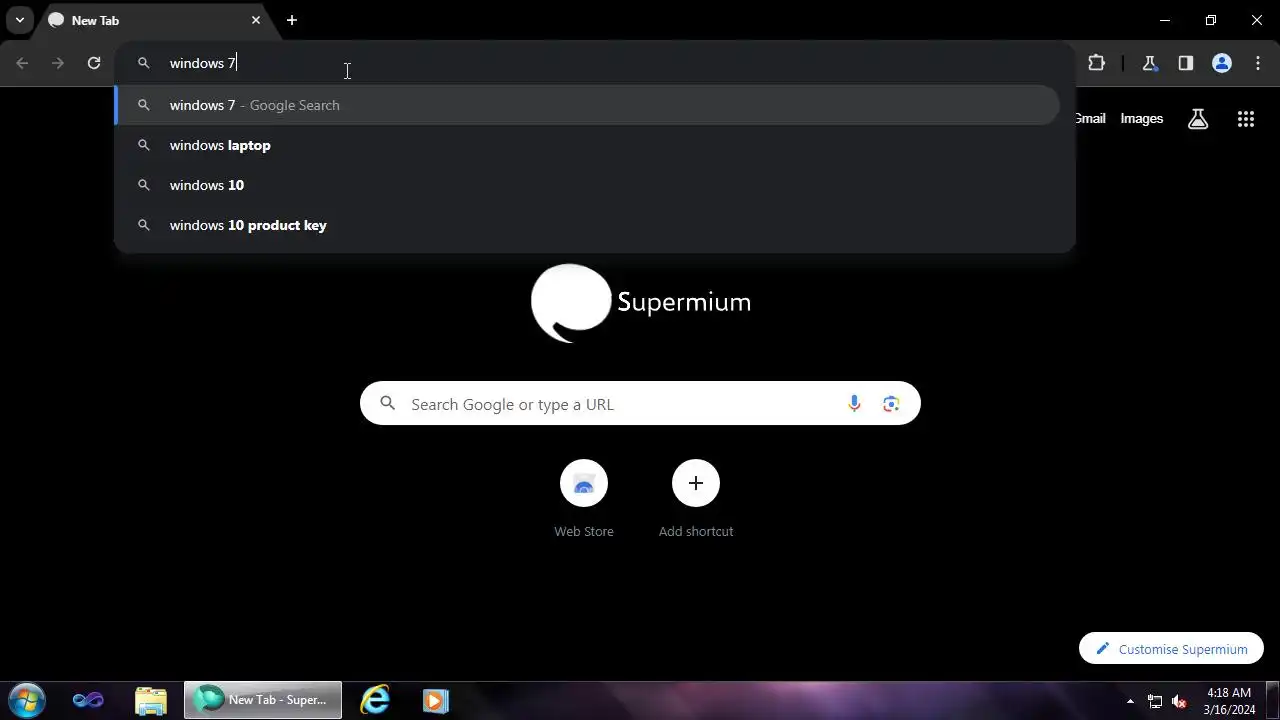Open Windows Explorer from taskbar

(x=150, y=700)
